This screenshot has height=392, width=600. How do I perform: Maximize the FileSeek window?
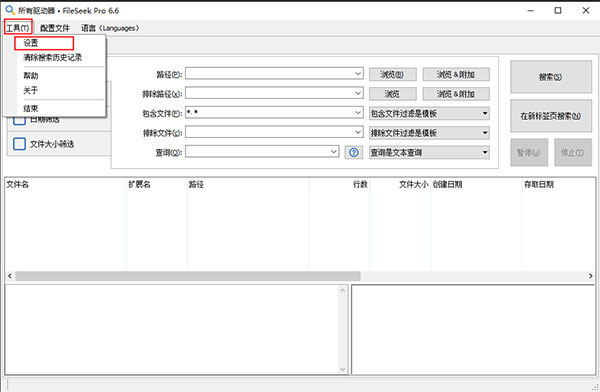(x=558, y=10)
